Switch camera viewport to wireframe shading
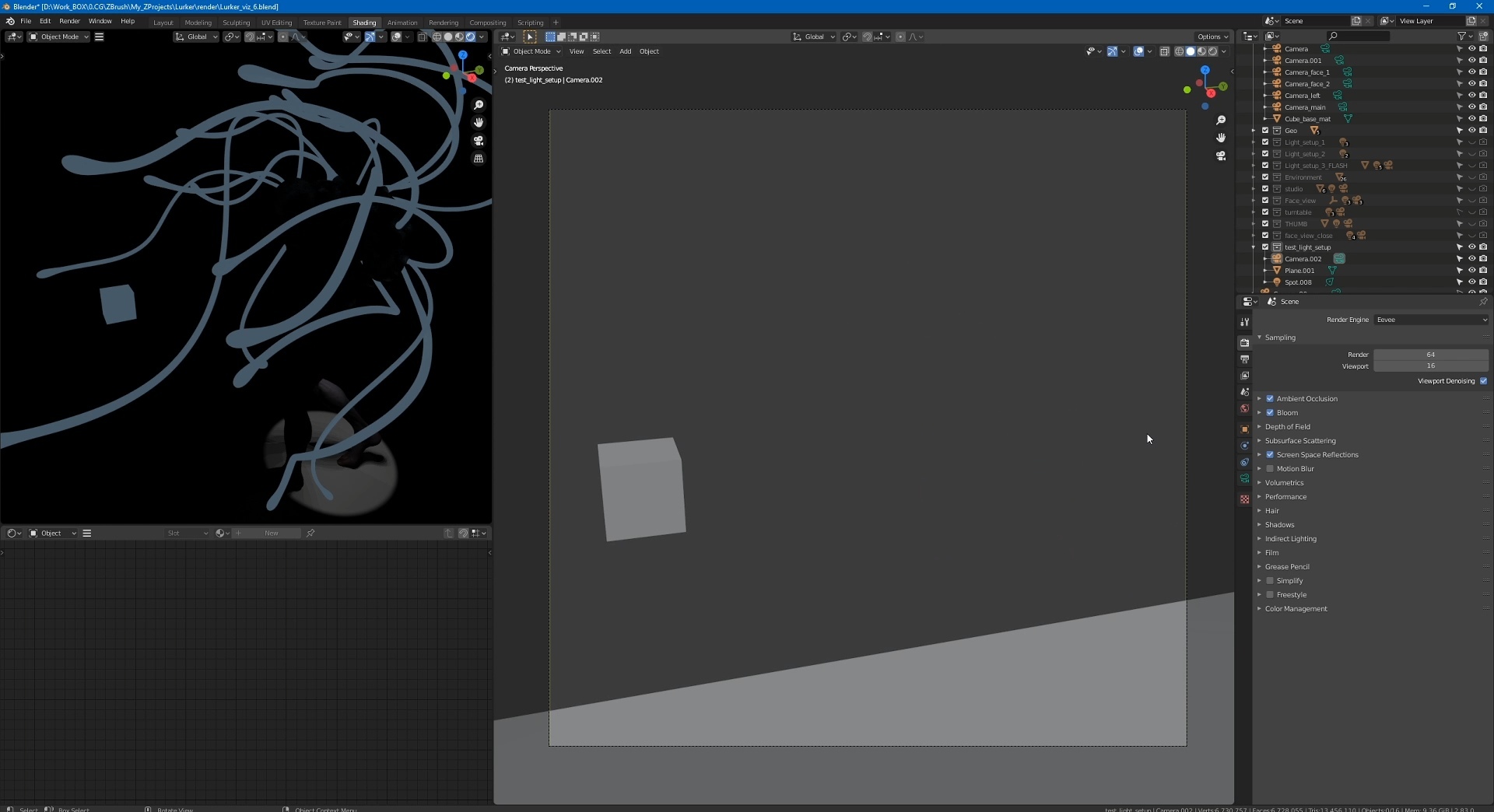Screen dimensions: 1494x812 pos(1179,51)
